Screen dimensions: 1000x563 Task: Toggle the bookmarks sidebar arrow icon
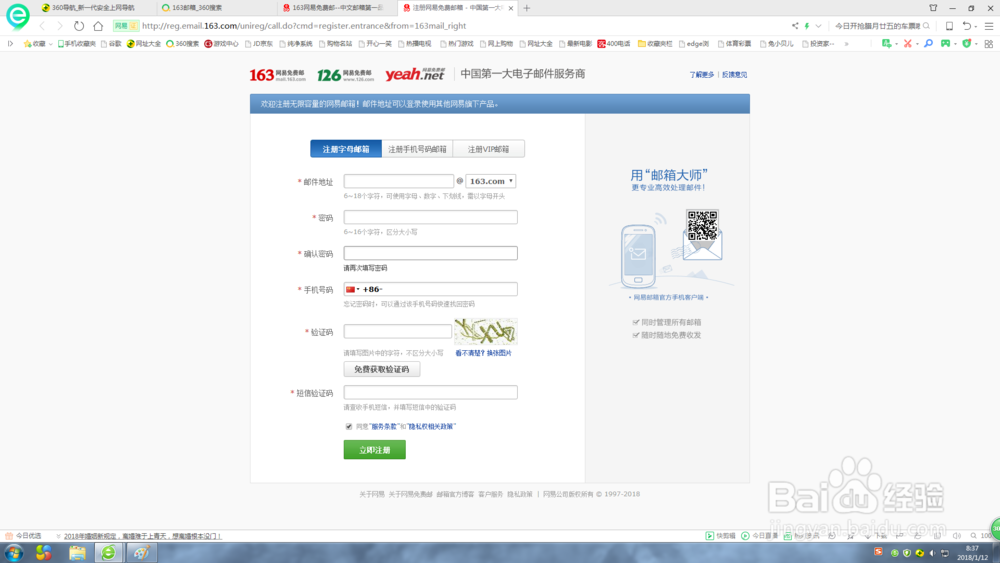(x=10, y=44)
